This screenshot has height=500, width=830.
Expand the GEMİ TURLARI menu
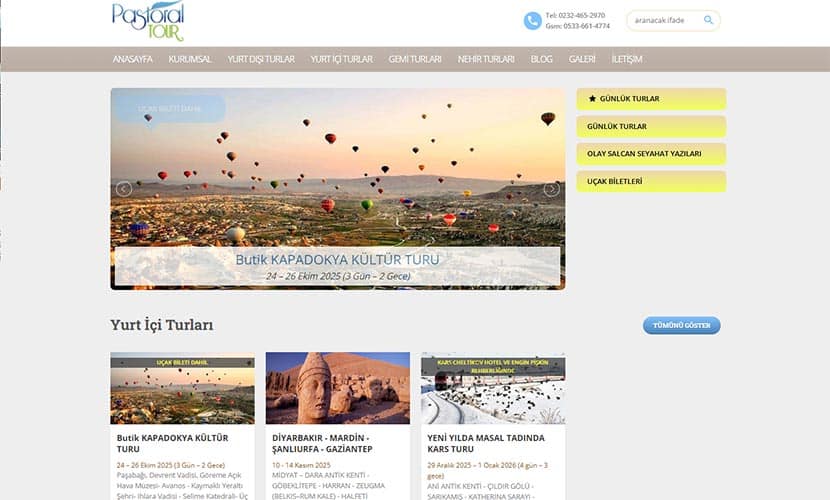point(414,59)
